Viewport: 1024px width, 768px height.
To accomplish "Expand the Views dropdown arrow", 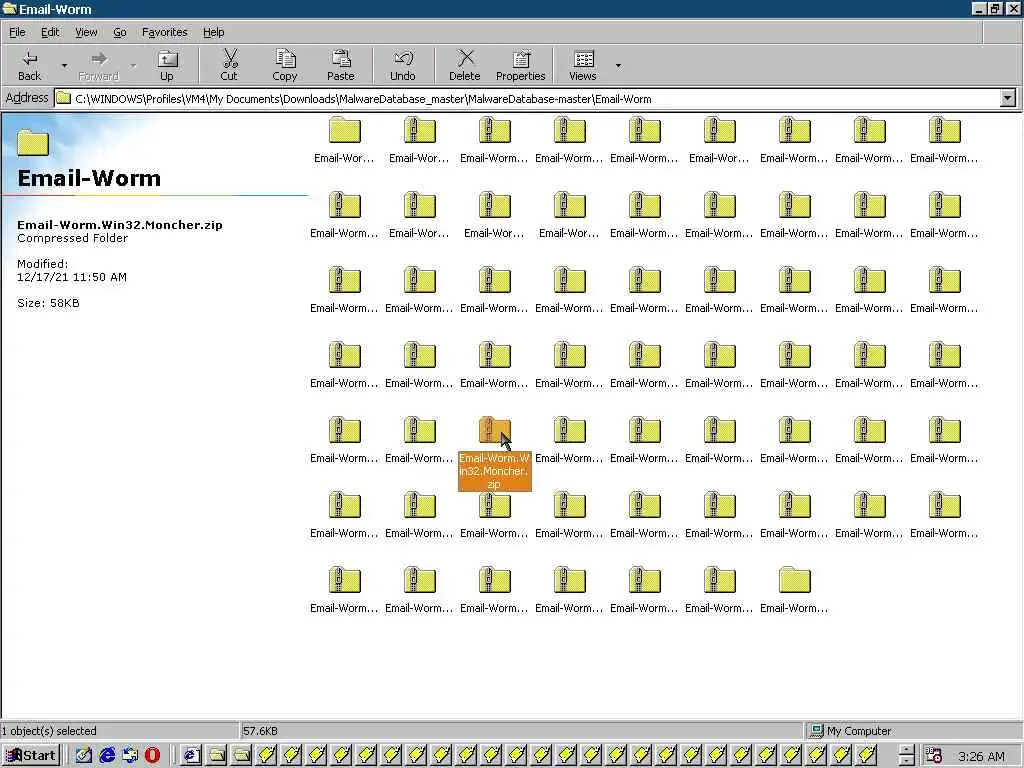I will point(618,65).
